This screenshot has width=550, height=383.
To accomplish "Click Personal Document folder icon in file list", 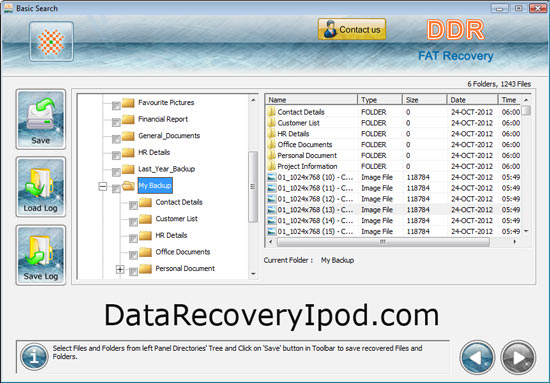I will (x=271, y=155).
